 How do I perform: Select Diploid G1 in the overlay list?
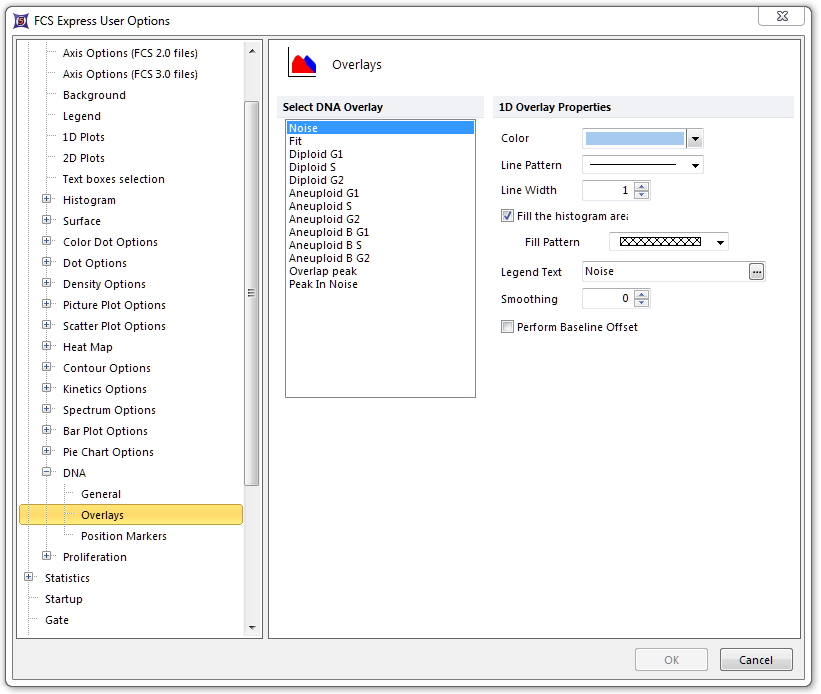pyautogui.click(x=316, y=154)
